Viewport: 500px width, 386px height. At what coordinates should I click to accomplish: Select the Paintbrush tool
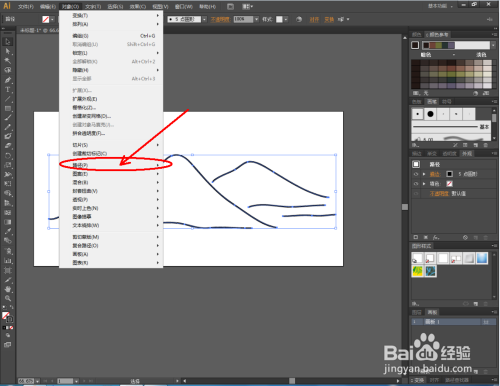(x=8, y=118)
